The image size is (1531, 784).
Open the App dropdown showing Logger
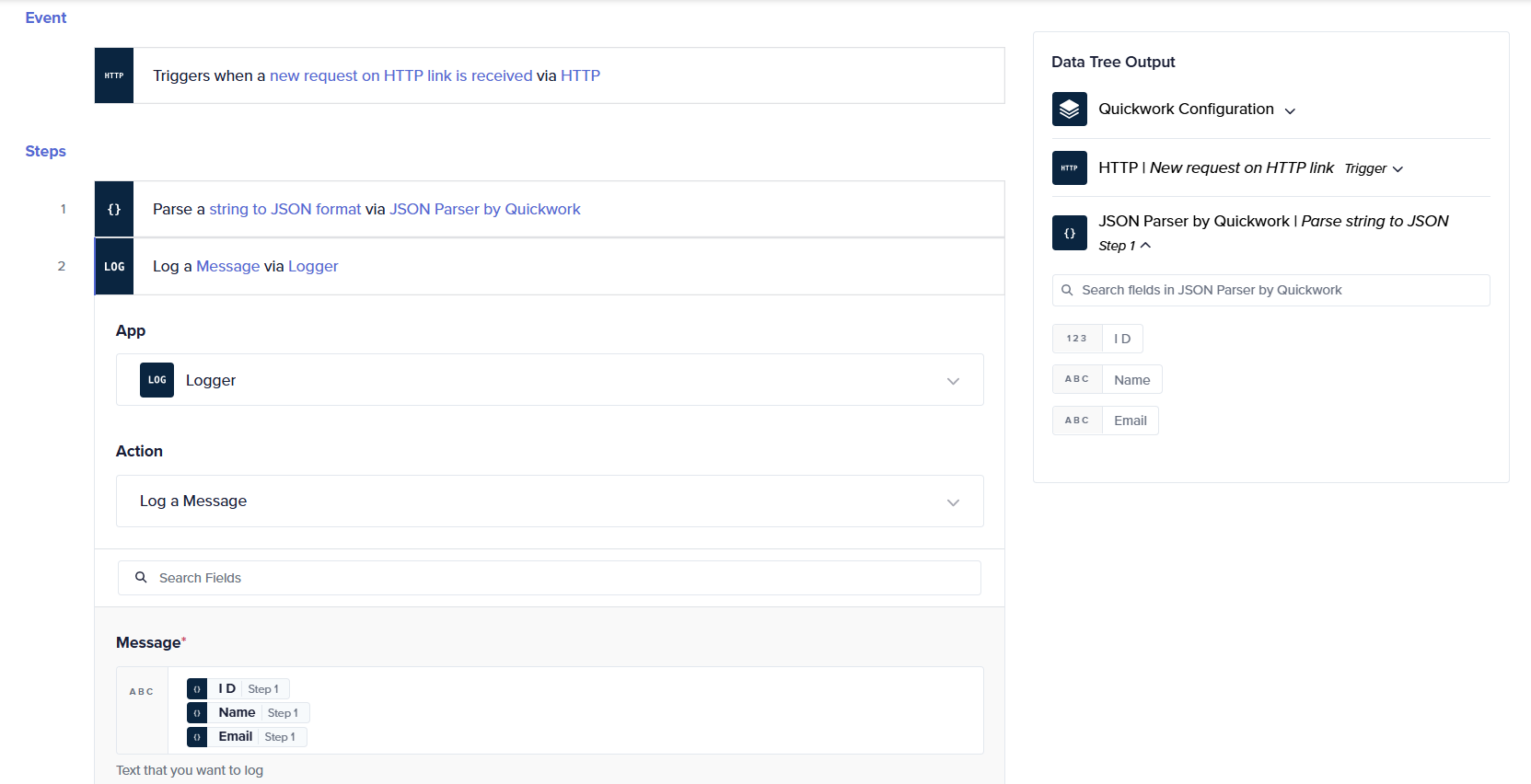[x=550, y=380]
